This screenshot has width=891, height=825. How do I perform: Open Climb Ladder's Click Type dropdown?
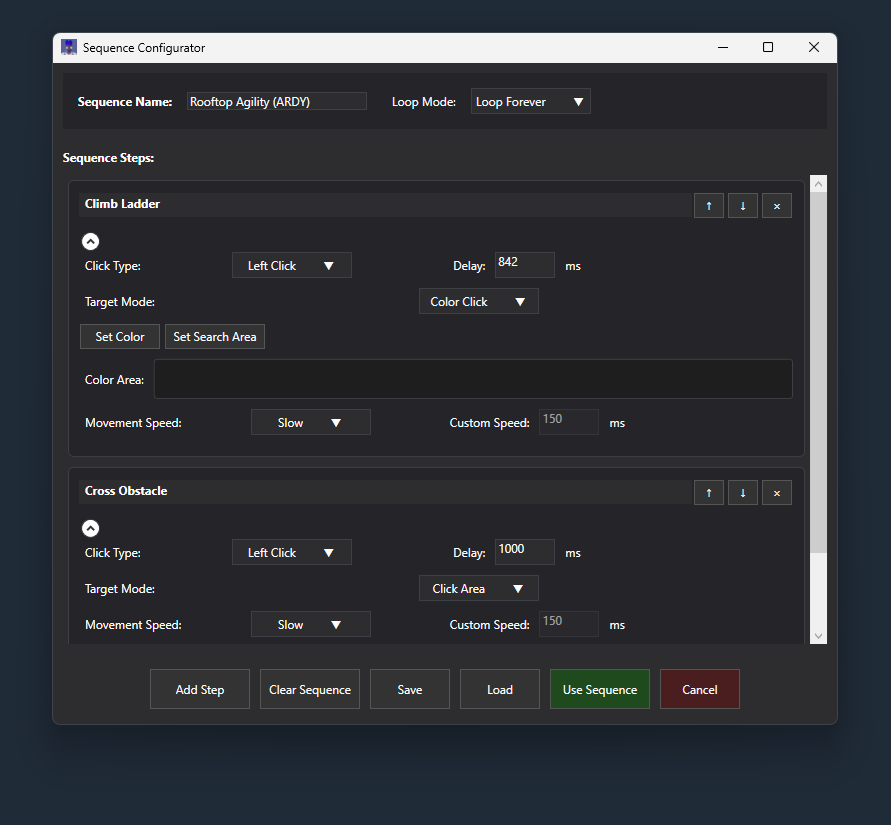pyautogui.click(x=291, y=265)
